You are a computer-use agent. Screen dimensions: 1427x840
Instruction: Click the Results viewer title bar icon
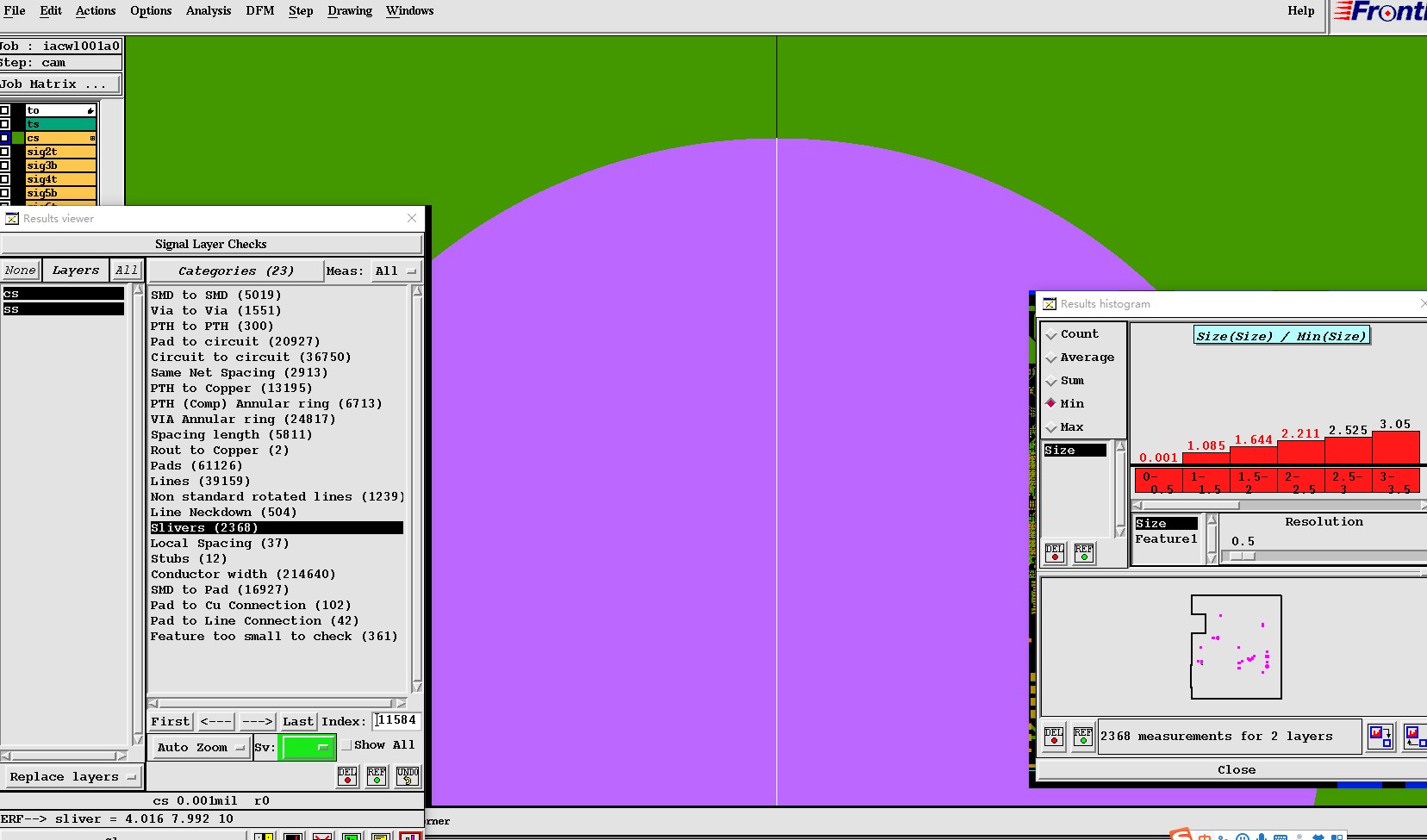[x=12, y=219]
